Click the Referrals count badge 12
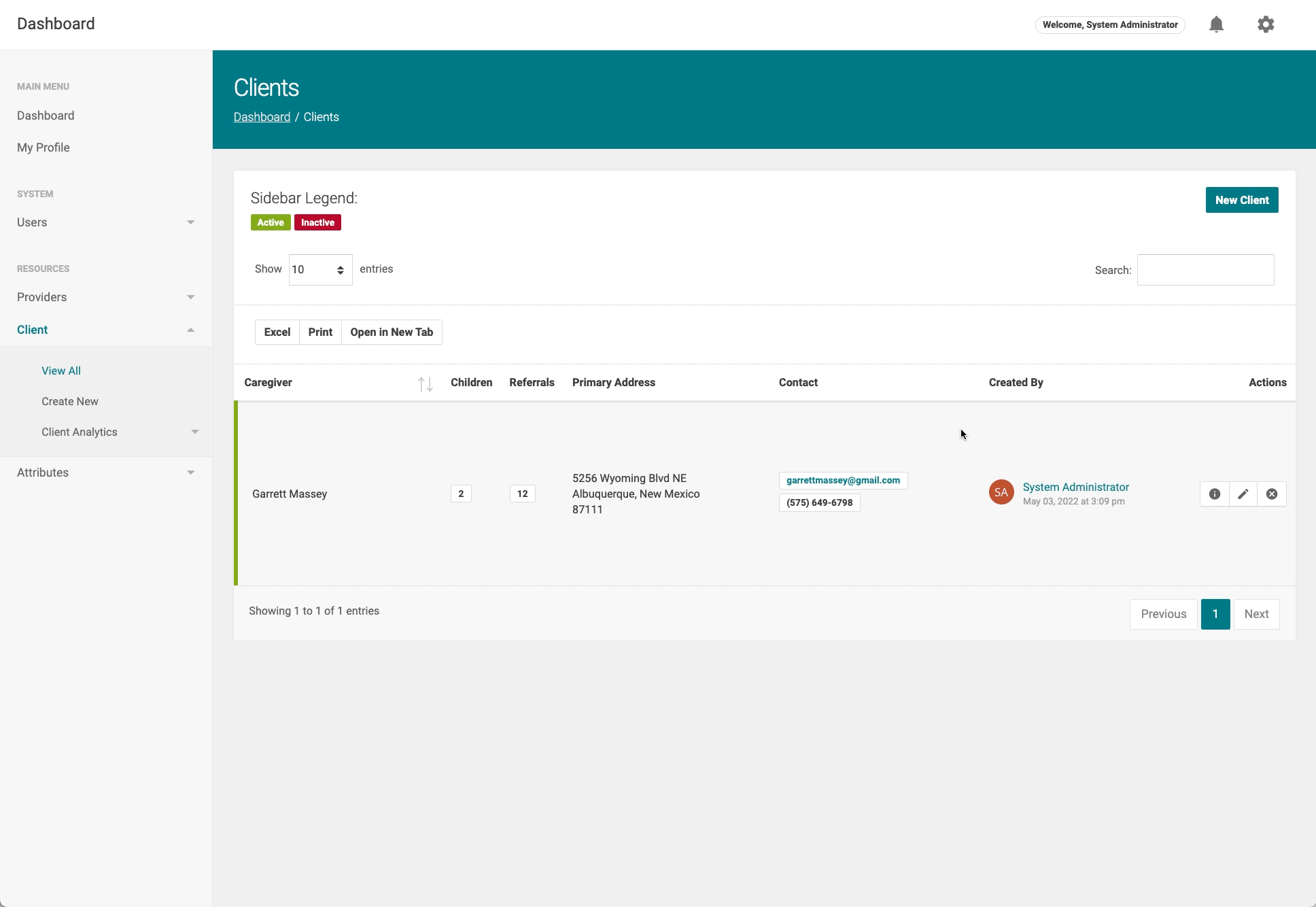Screen dimensions: 1316x907 point(522,494)
